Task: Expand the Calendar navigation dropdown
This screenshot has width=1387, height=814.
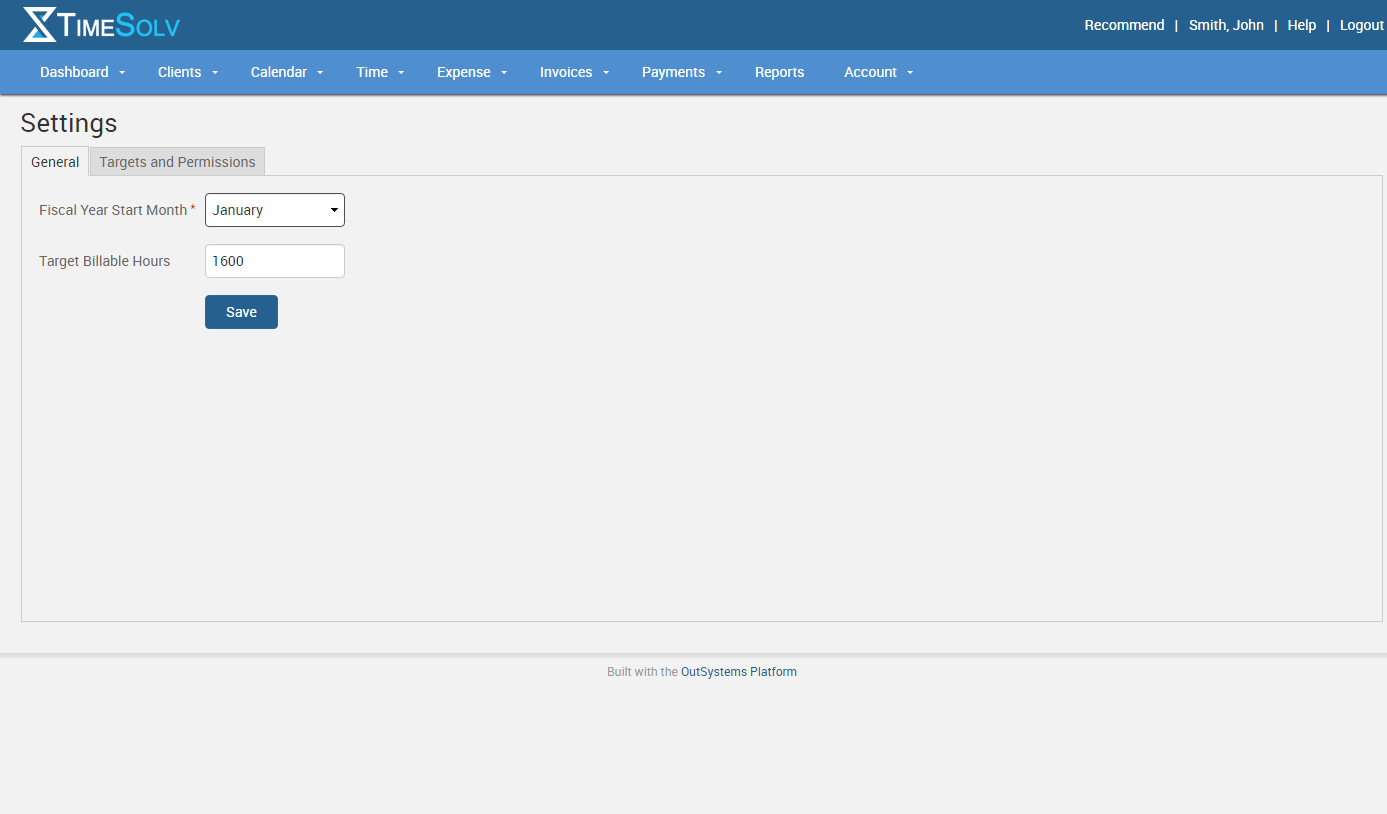Action: pos(320,72)
